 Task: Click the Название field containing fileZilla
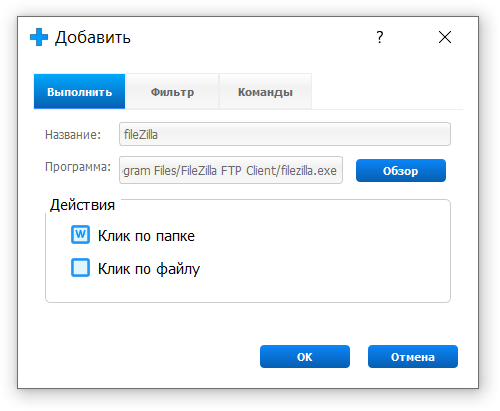285,134
